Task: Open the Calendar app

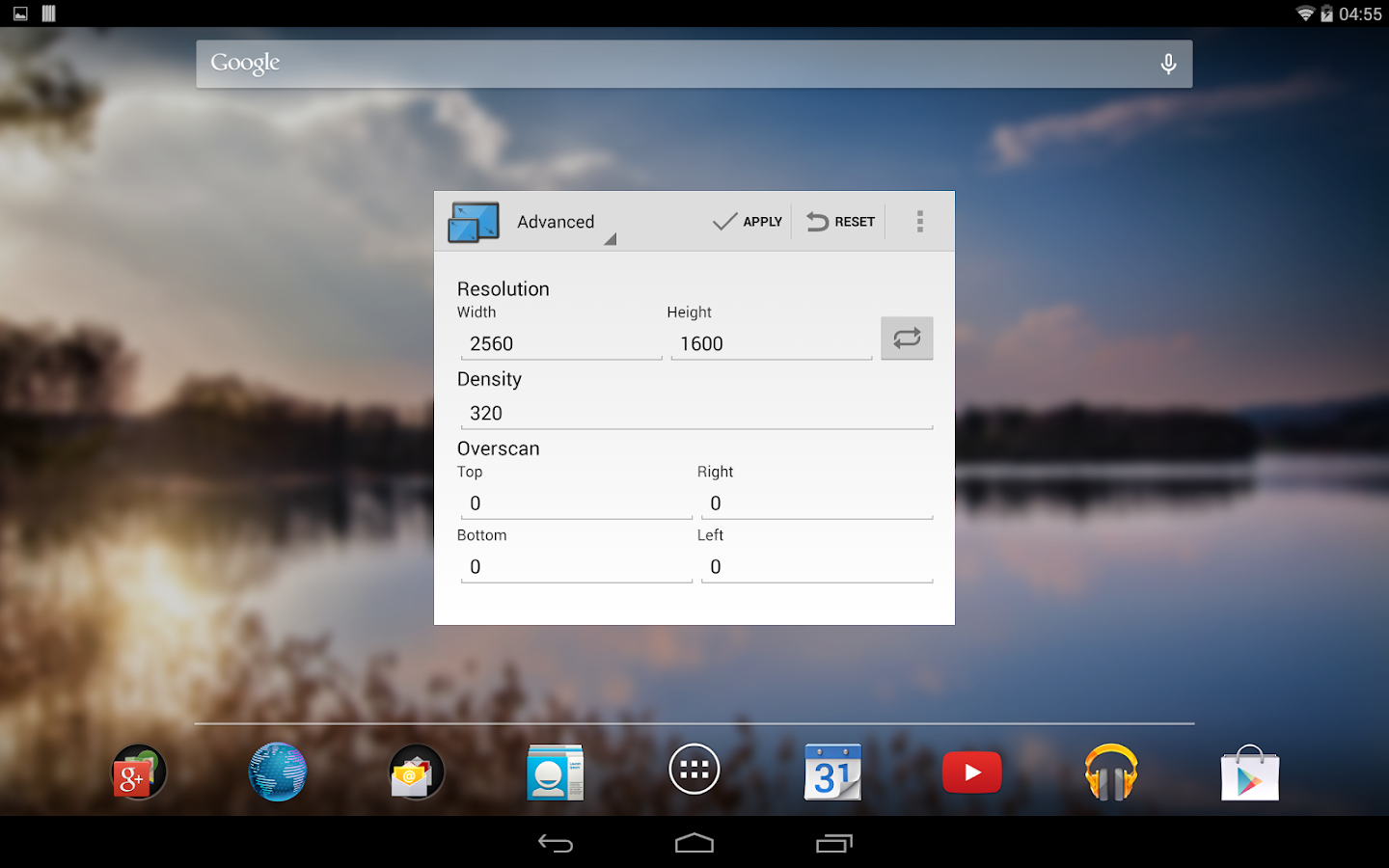Action: [x=832, y=772]
